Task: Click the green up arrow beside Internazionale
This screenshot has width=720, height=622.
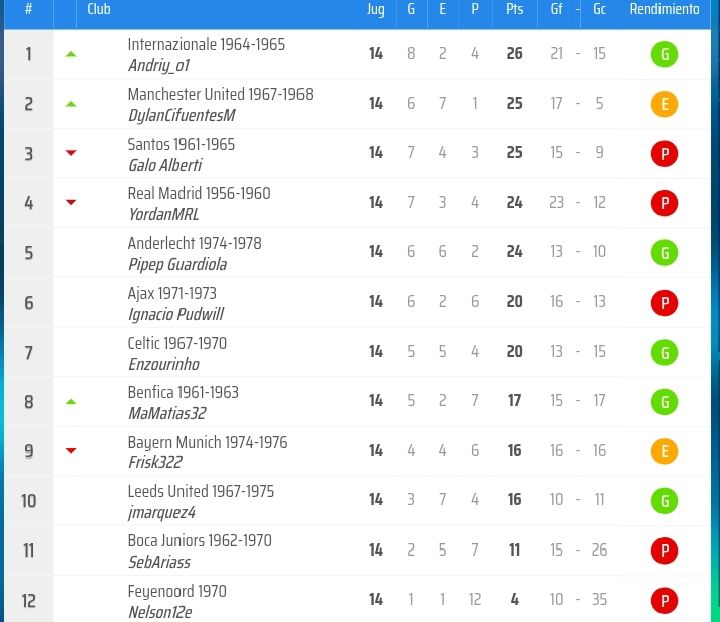Action: click(71, 54)
